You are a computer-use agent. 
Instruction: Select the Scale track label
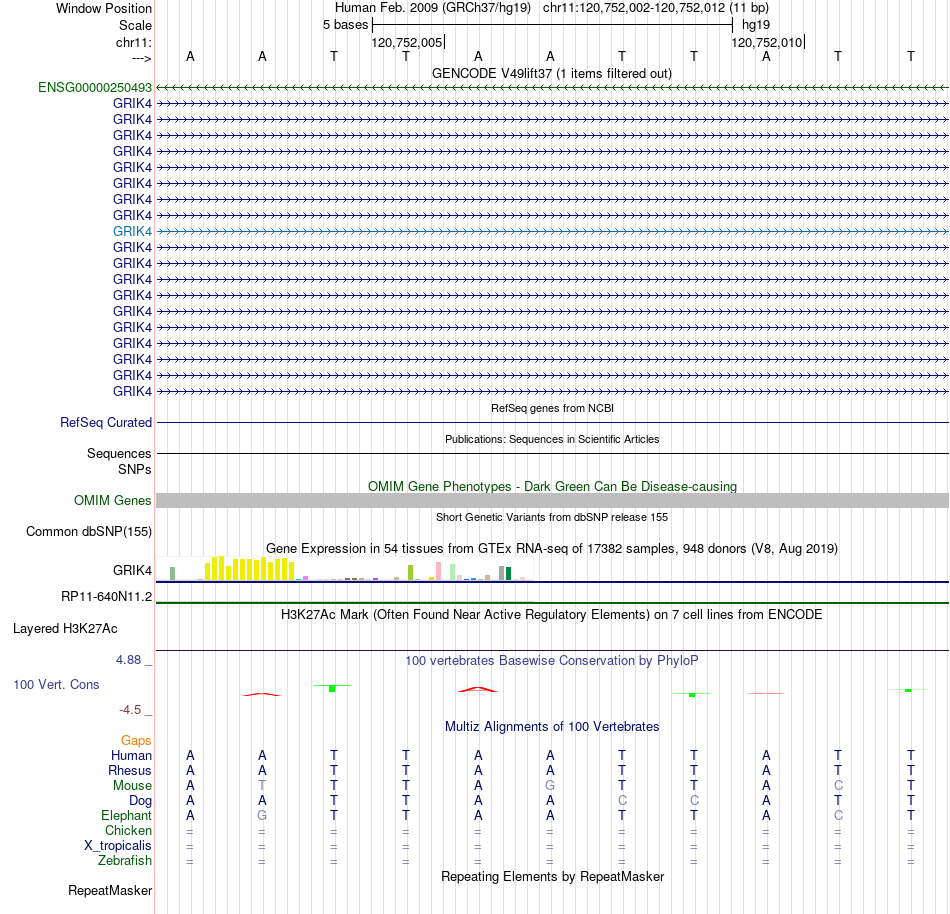(135, 25)
